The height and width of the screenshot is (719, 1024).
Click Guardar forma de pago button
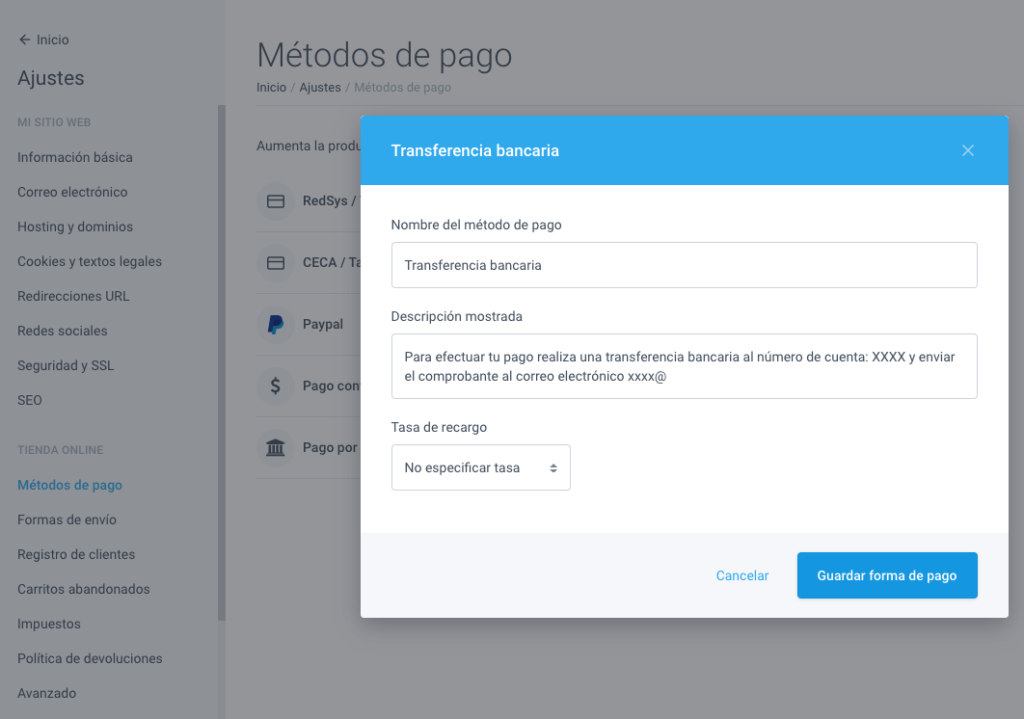887,575
